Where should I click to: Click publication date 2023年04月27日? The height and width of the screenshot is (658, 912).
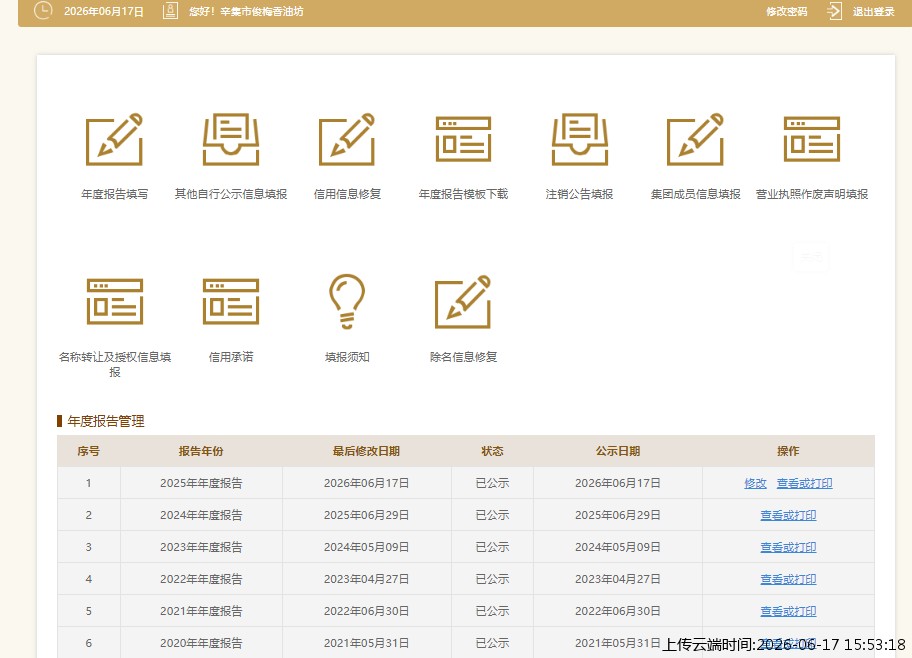tap(618, 579)
